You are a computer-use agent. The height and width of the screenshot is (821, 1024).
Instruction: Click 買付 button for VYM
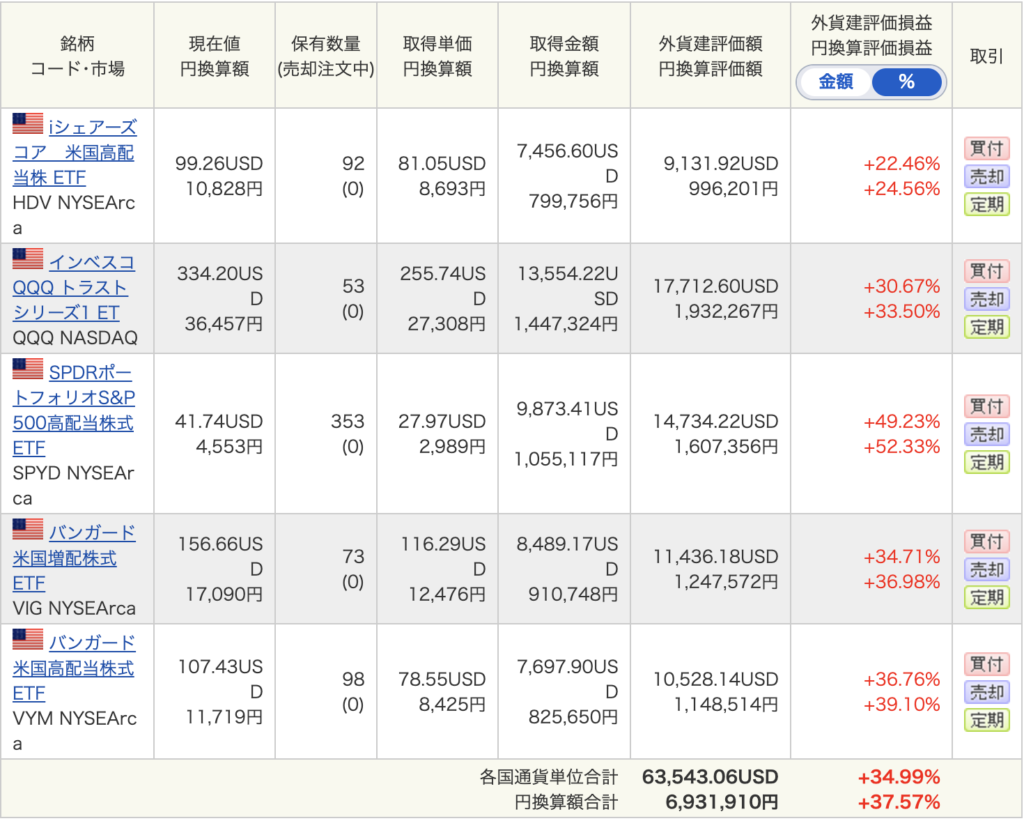click(x=987, y=664)
